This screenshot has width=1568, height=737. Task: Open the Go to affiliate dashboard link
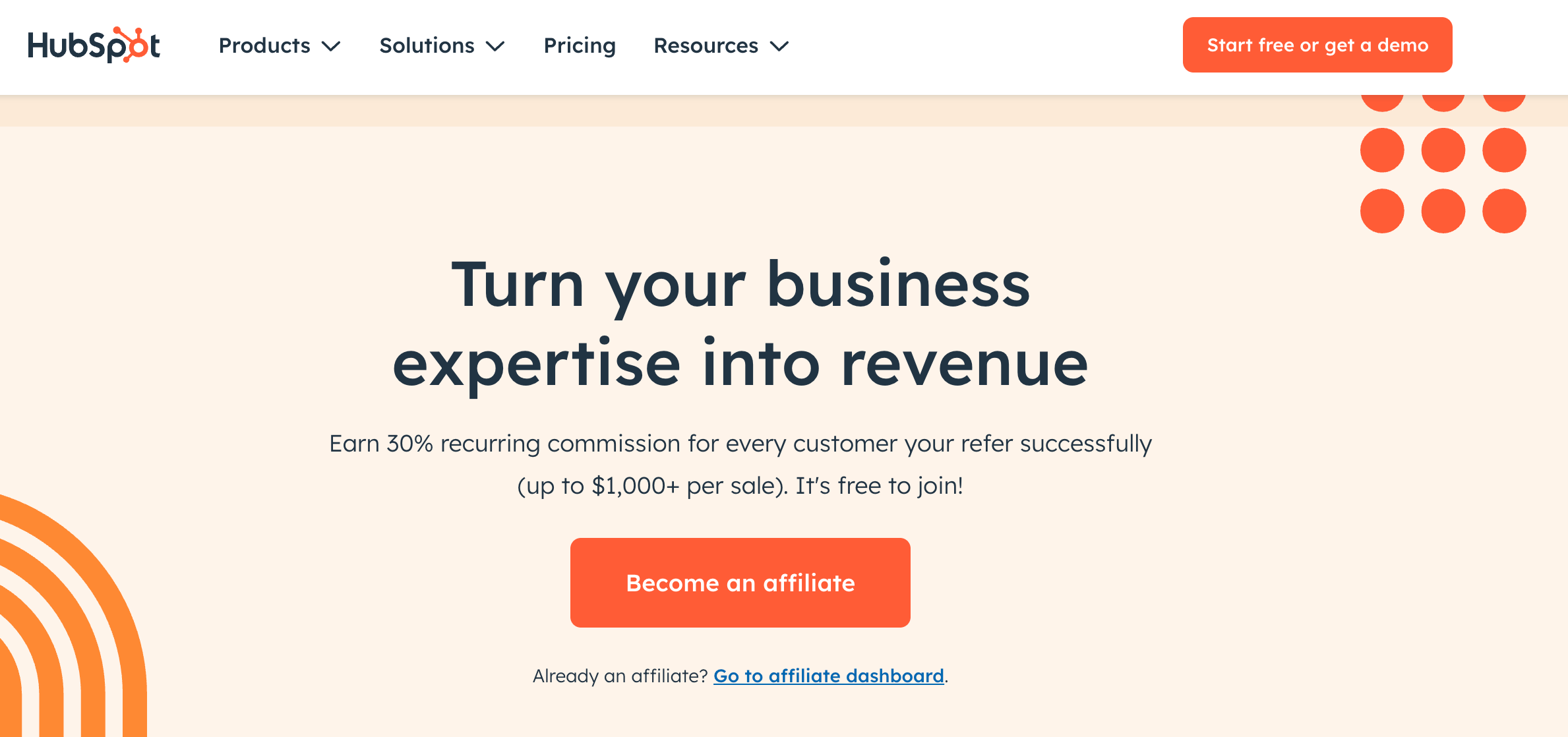click(828, 676)
